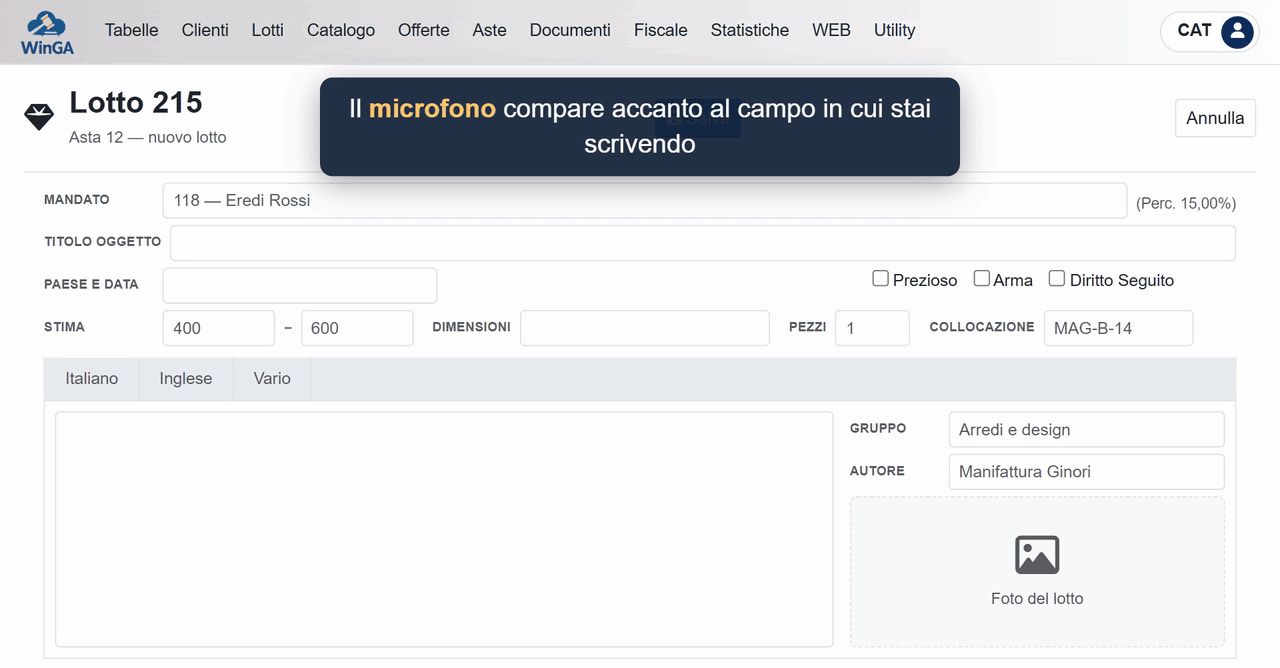Focus the Dimensioni input field

tap(645, 328)
